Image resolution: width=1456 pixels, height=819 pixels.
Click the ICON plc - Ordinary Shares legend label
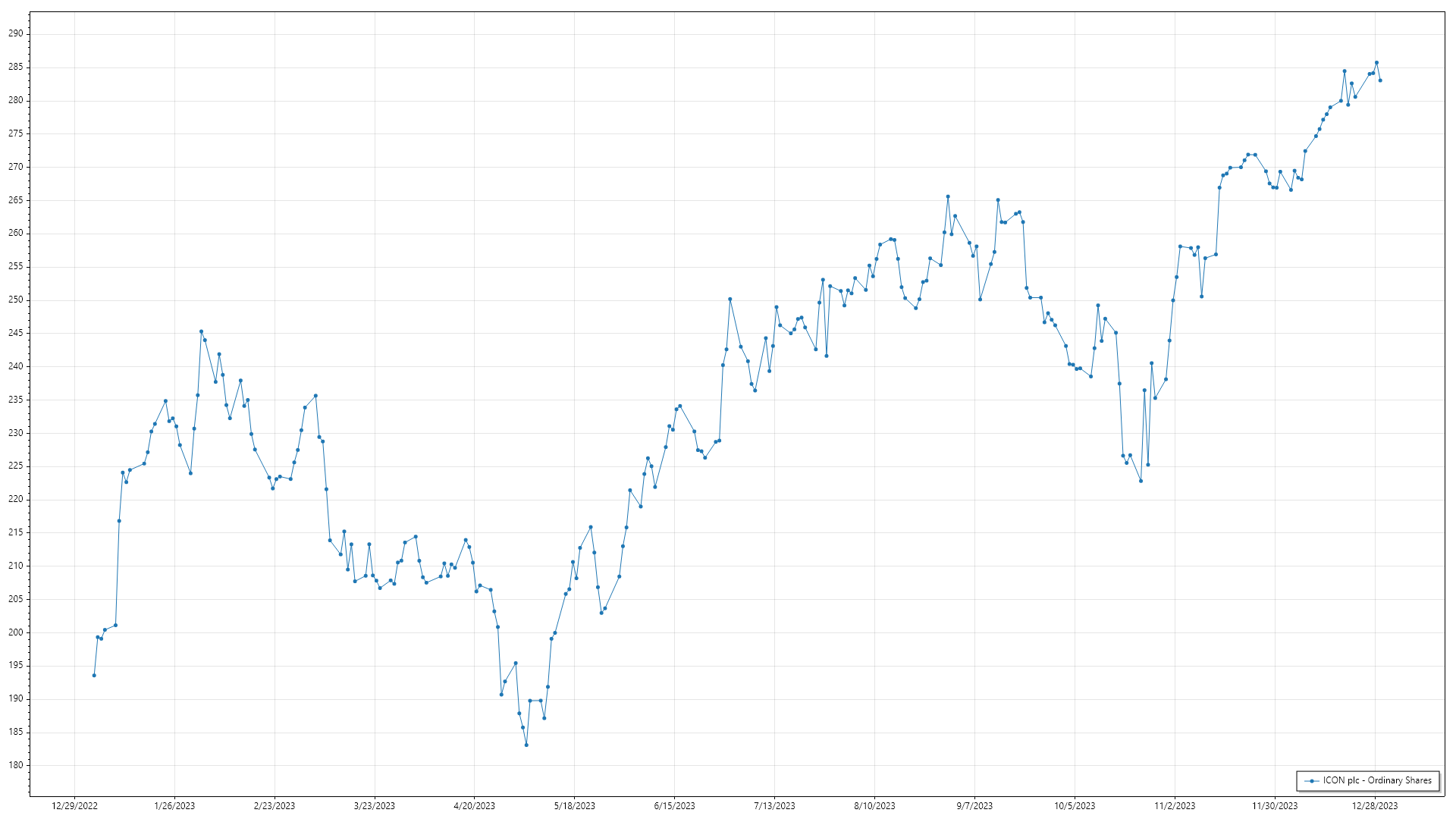point(1377,780)
